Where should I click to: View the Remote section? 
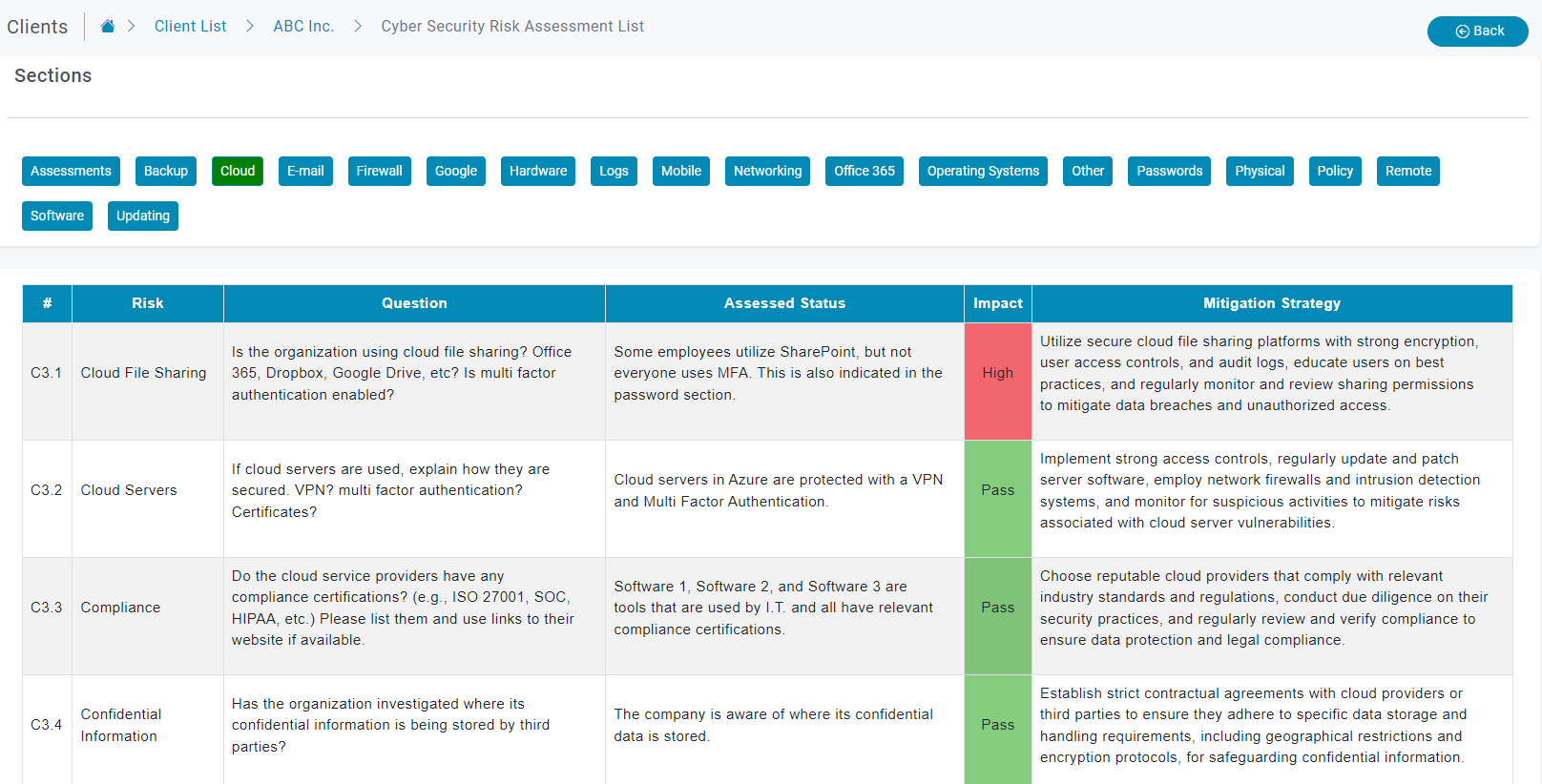(1407, 171)
